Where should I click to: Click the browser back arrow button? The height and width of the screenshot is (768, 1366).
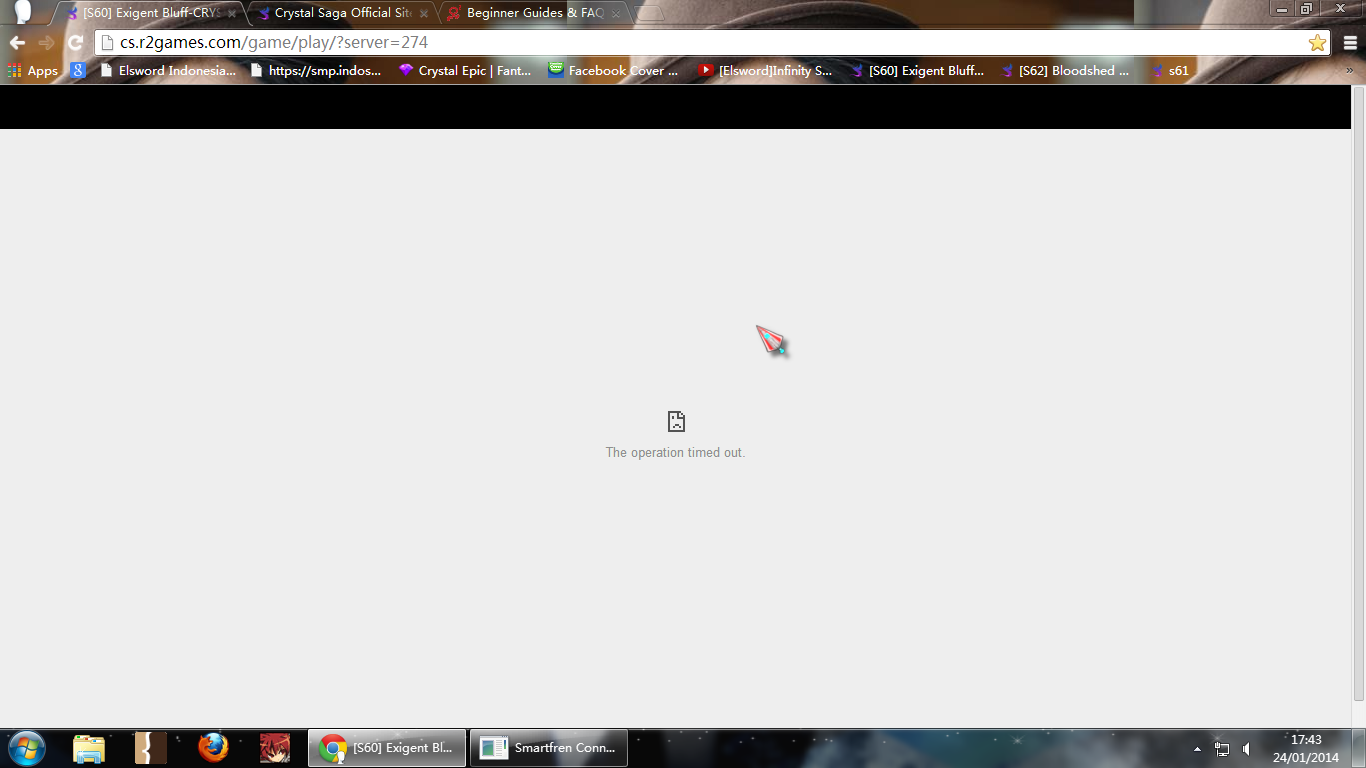pyautogui.click(x=17, y=43)
